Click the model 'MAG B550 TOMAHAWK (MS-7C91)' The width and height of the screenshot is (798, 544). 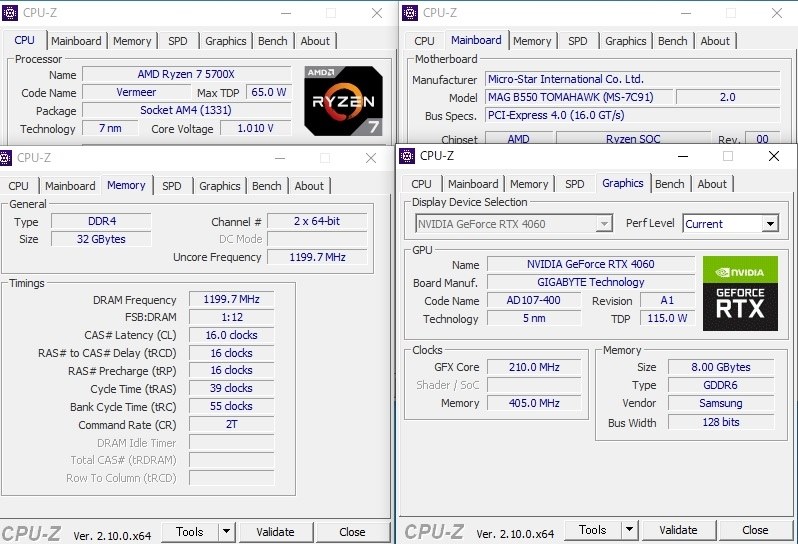tap(579, 97)
